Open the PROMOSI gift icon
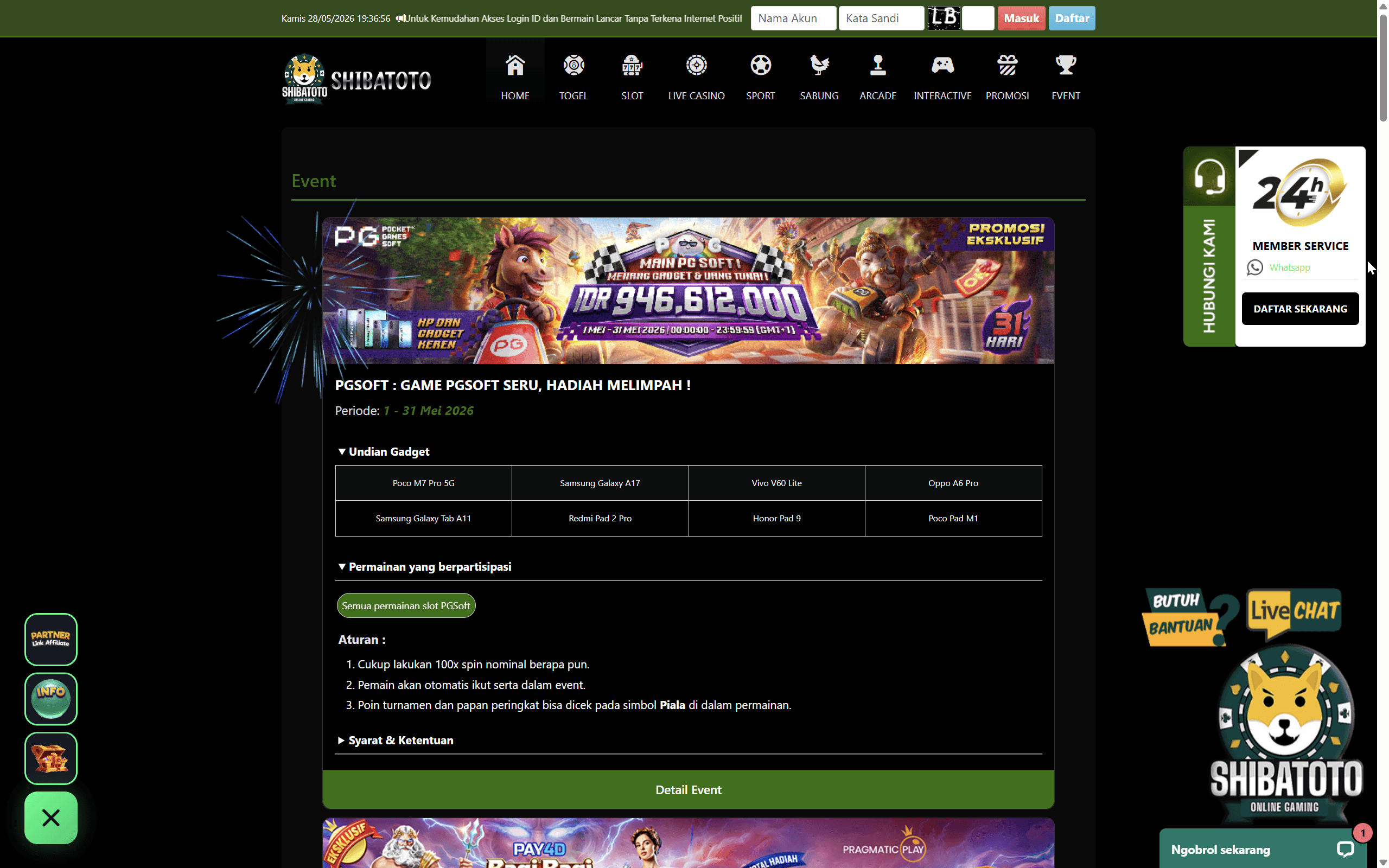Image resolution: width=1389 pixels, height=868 pixels. pyautogui.click(x=1008, y=66)
